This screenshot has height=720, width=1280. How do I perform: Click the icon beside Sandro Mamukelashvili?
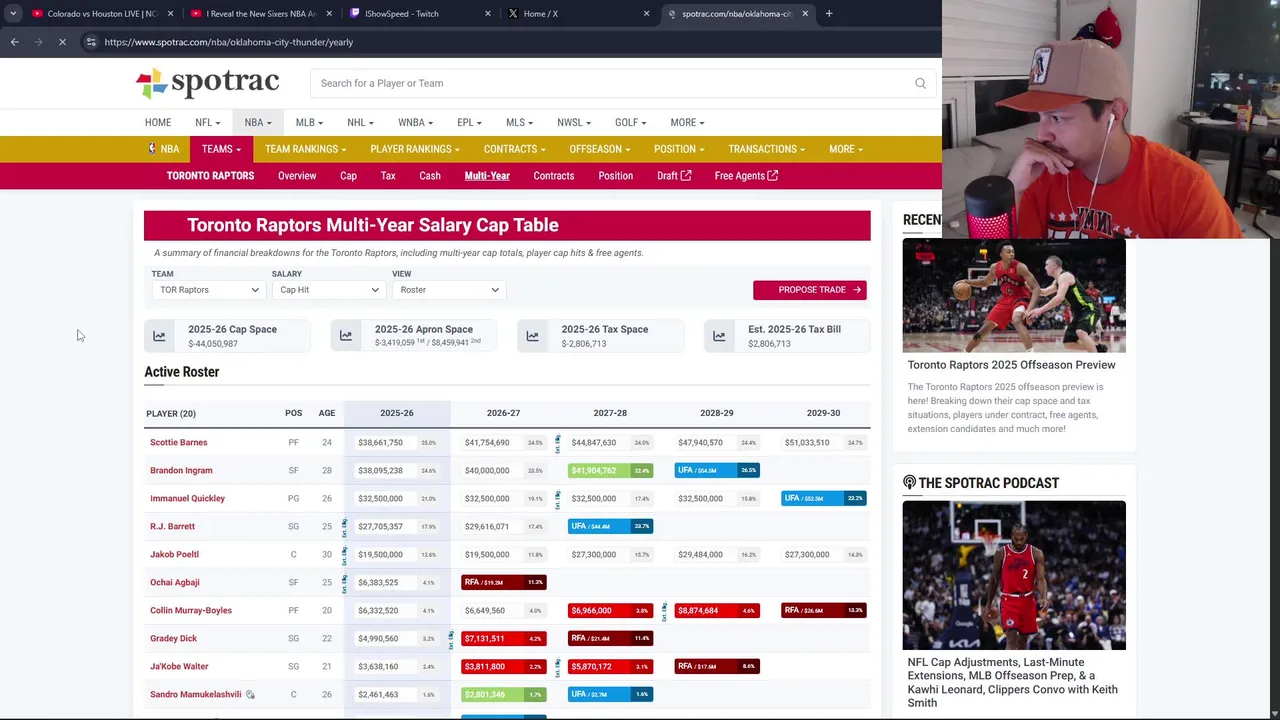250,694
